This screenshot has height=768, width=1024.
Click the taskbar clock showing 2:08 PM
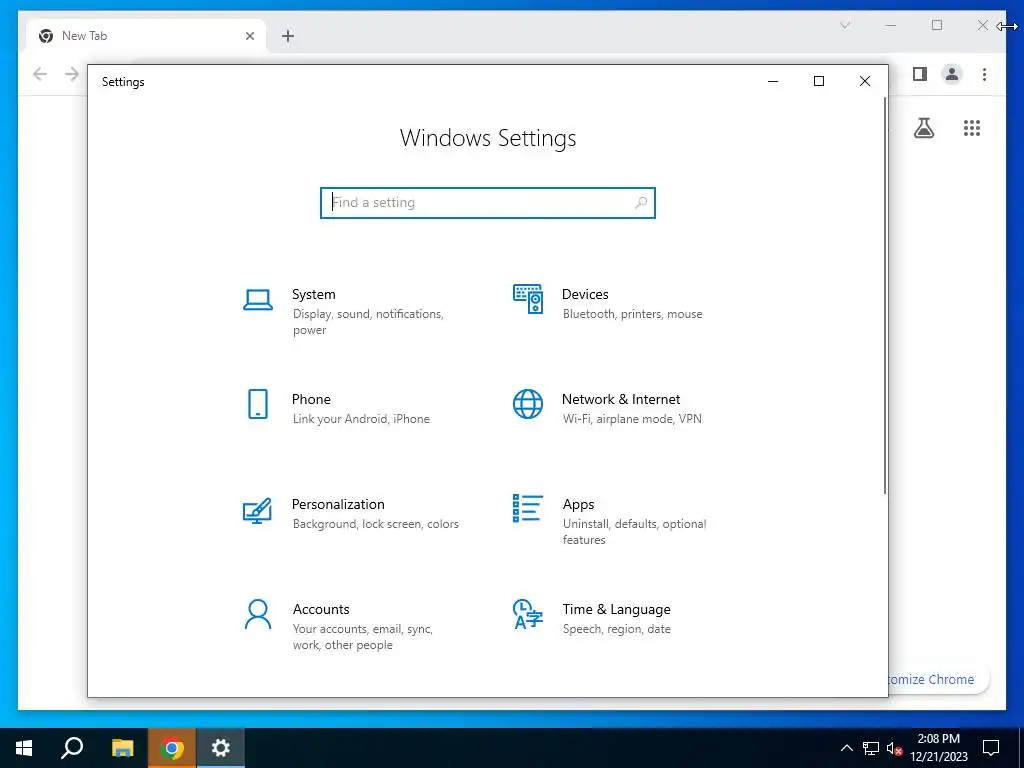[x=938, y=748]
